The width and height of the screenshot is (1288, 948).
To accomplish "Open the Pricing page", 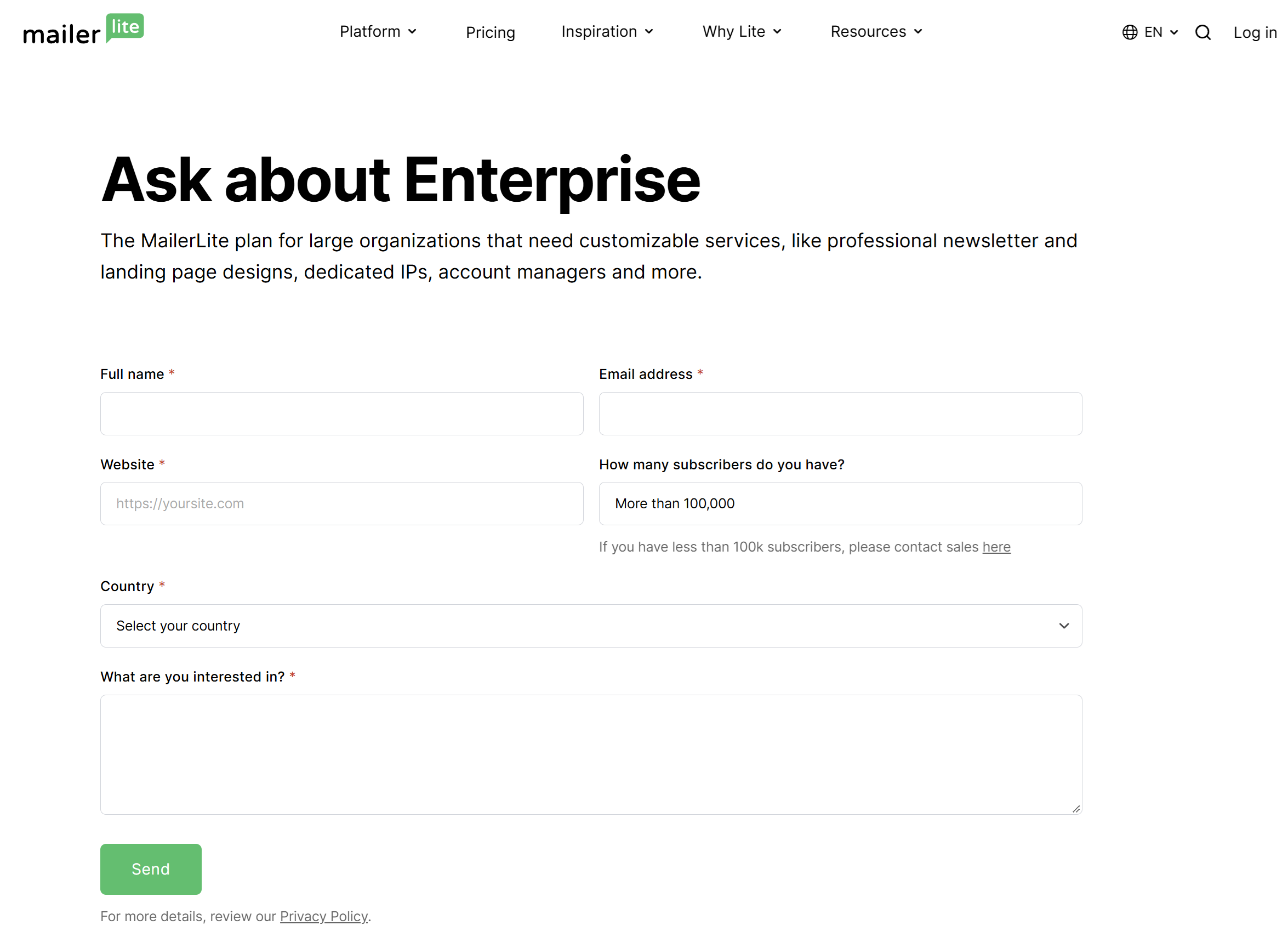I will point(491,32).
